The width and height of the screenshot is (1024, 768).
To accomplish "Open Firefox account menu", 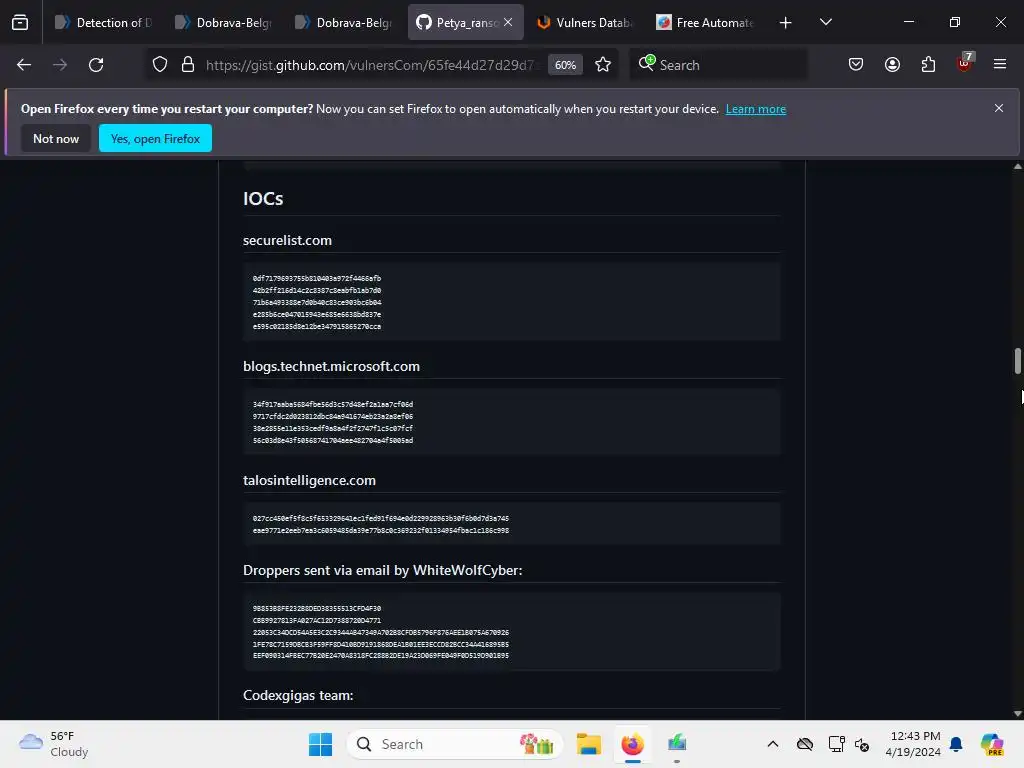I will [x=892, y=65].
